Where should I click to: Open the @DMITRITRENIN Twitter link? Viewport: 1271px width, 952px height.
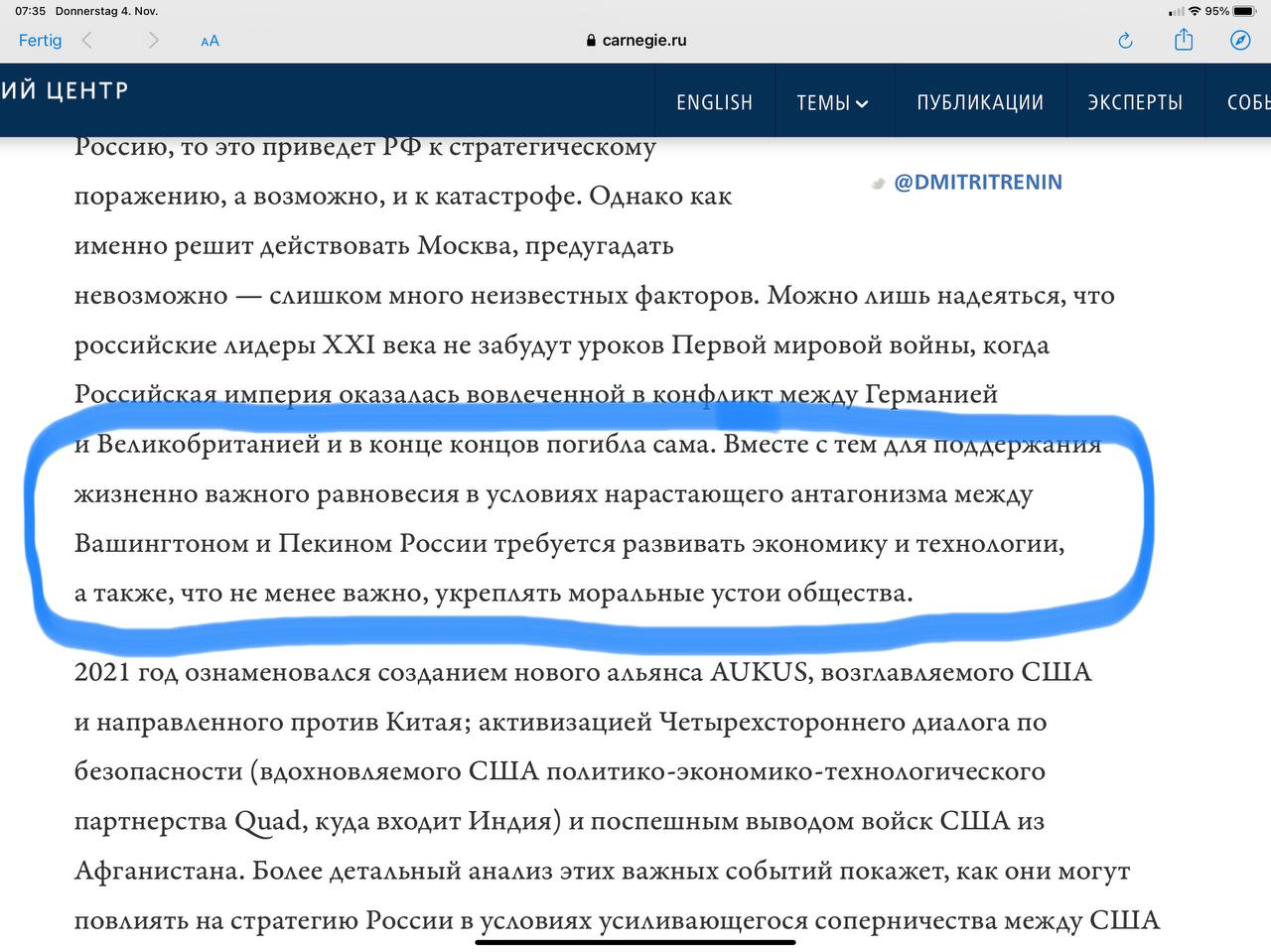point(978,182)
